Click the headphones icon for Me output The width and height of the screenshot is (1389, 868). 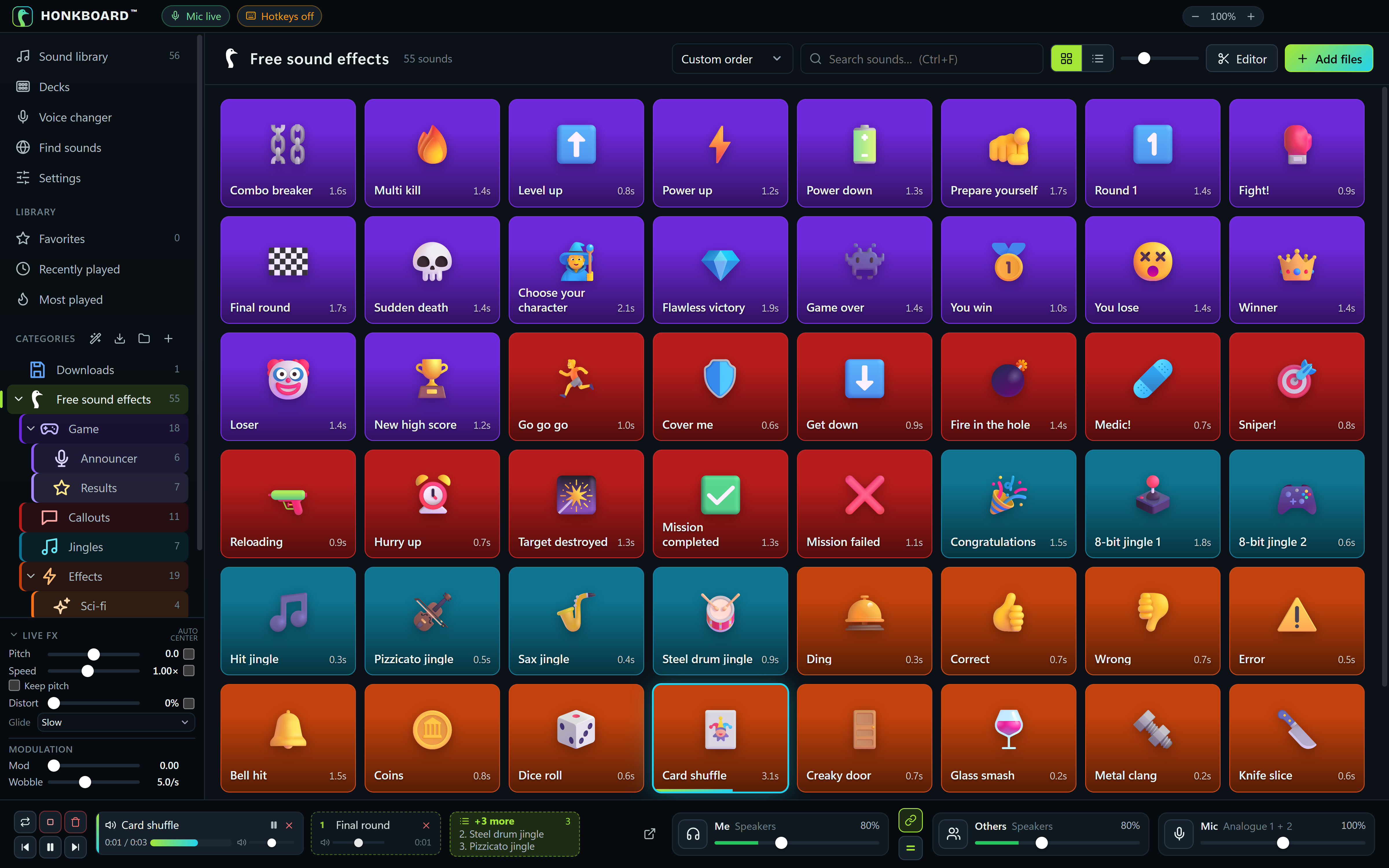(x=693, y=834)
